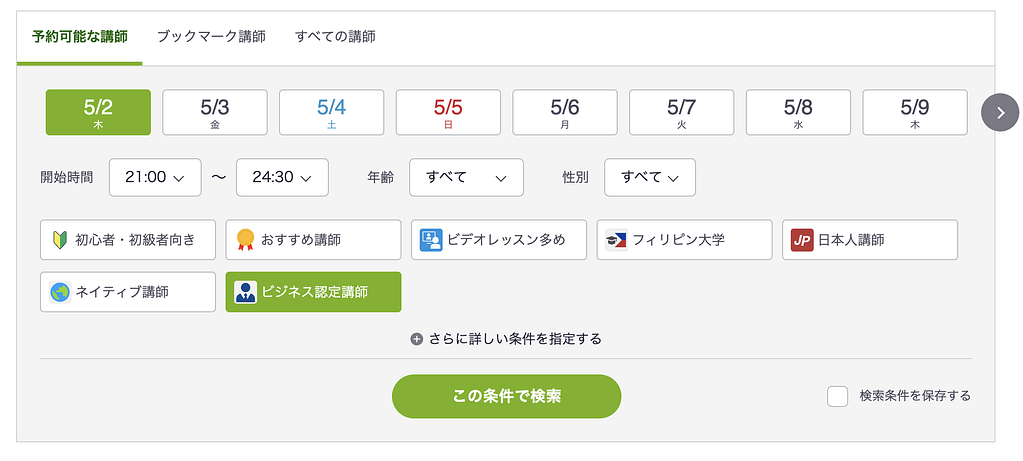Open the 性別 gender dropdown
Screen dimensions: 1023x461
(x=650, y=177)
